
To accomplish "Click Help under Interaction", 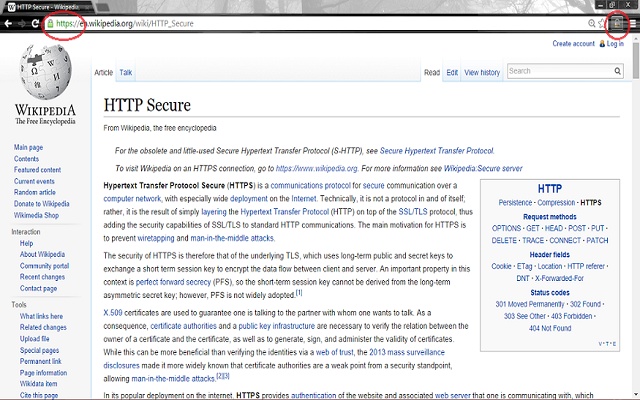I will coord(27,243).
